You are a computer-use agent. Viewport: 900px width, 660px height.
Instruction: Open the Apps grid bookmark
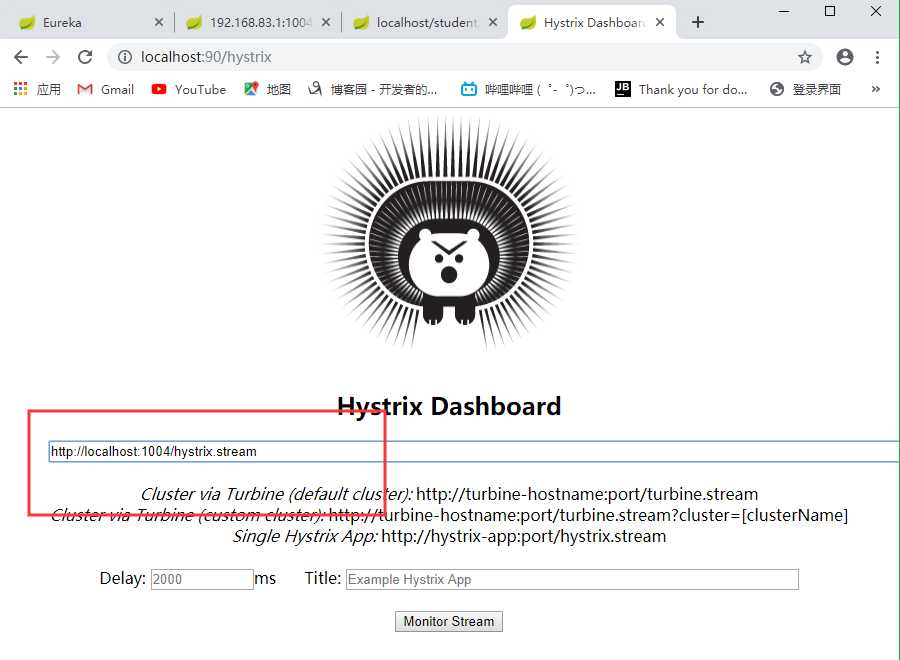tap(37, 89)
